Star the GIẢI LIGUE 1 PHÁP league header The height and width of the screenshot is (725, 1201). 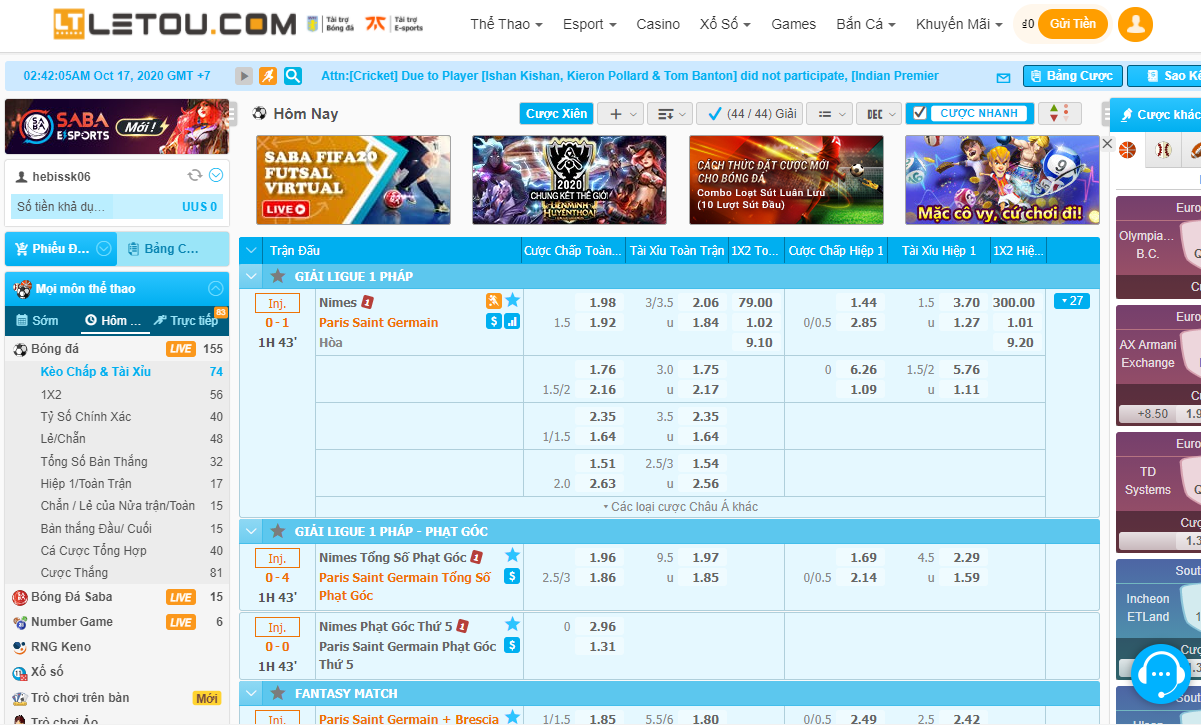tap(278, 276)
